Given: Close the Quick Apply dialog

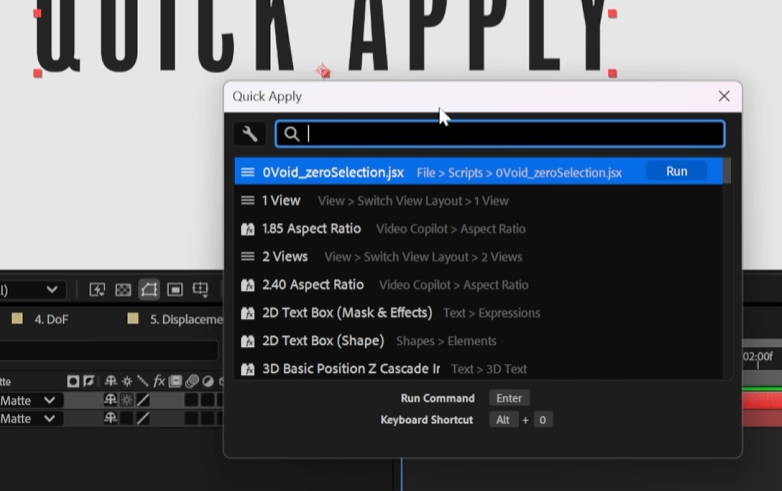Looking at the screenshot, I should (724, 96).
